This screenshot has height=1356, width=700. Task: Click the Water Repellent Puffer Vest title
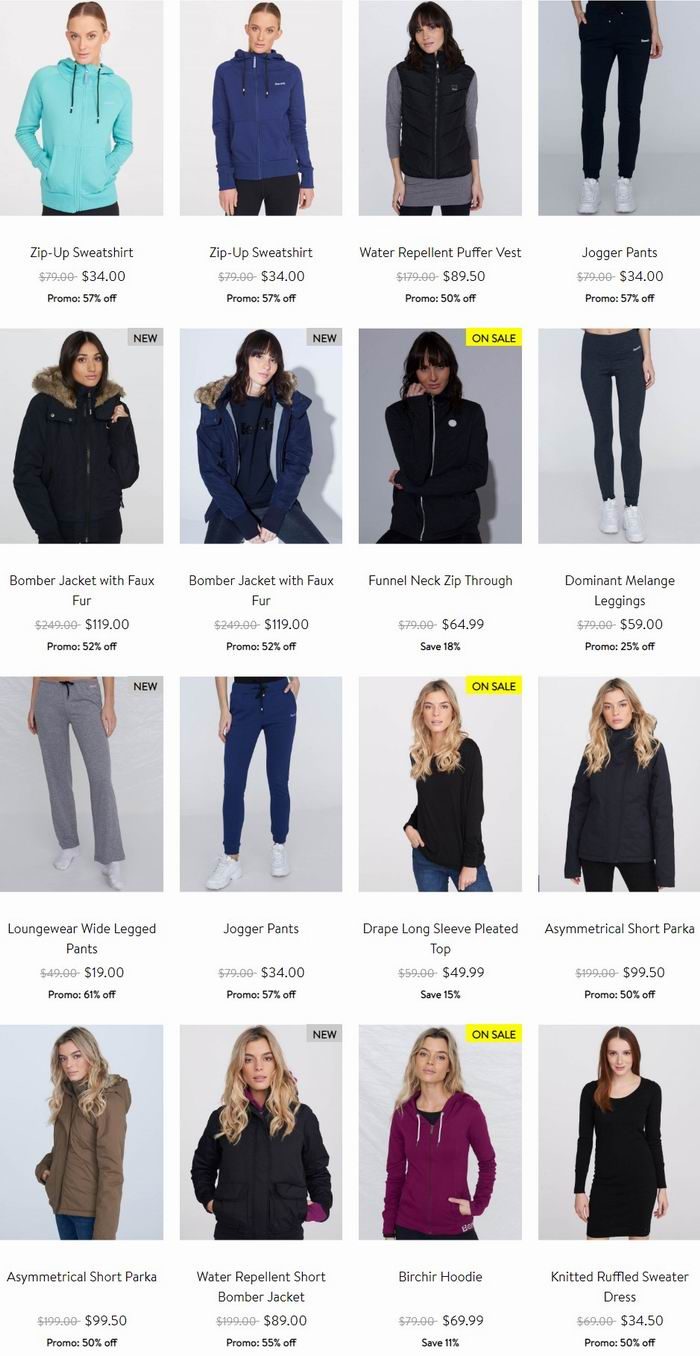coord(440,252)
